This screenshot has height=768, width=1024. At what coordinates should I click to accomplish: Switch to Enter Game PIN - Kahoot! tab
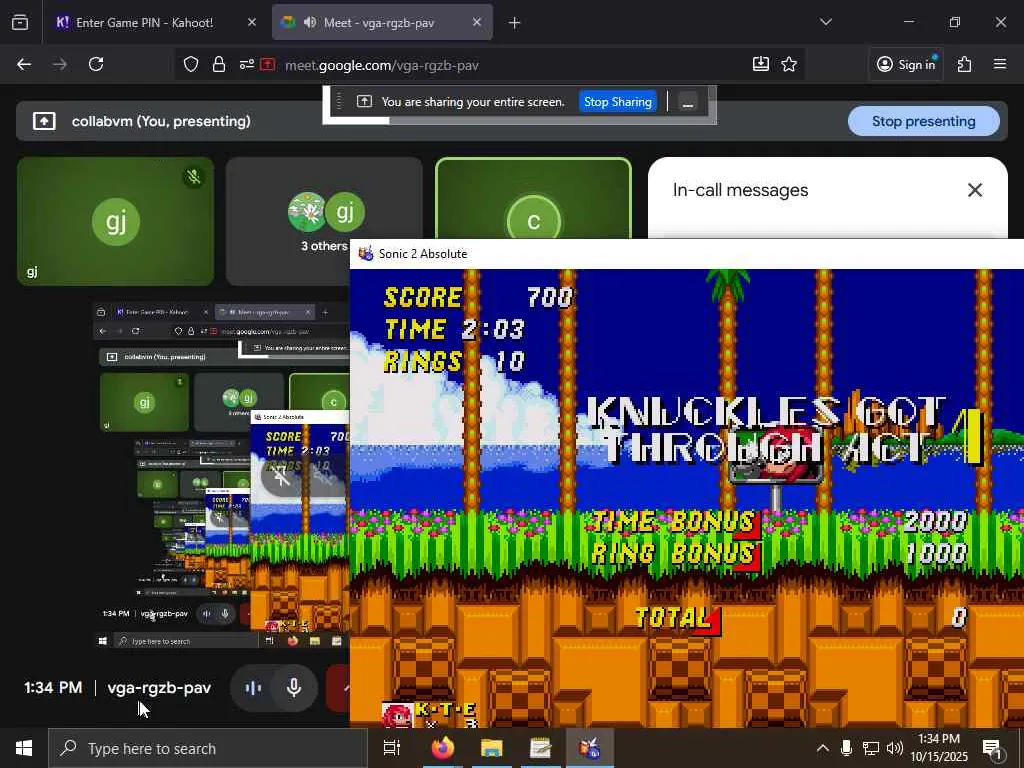[145, 23]
